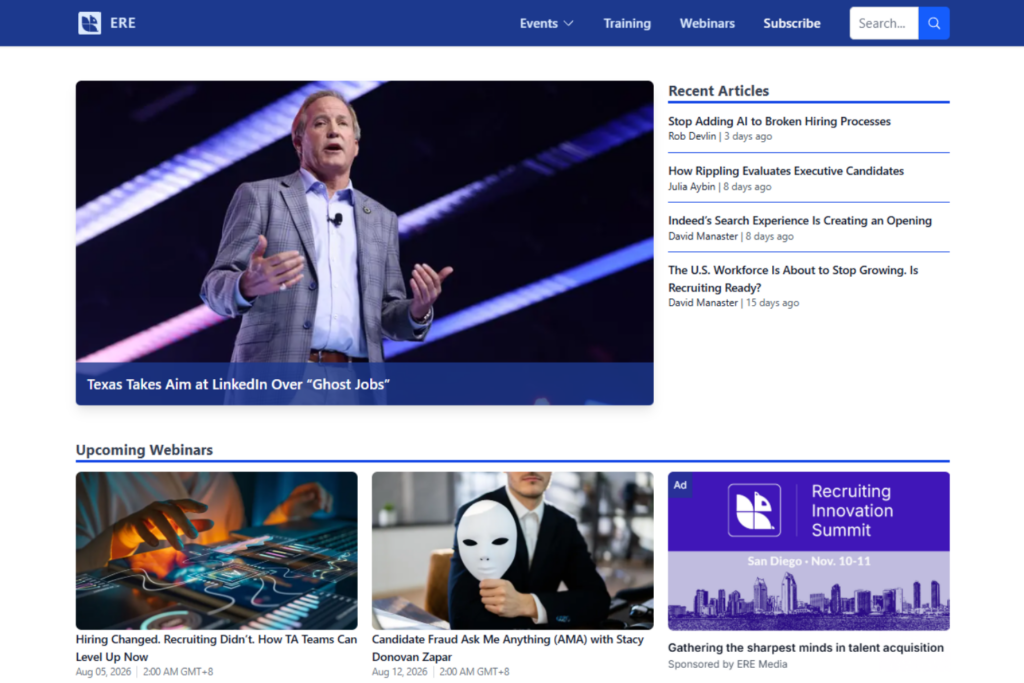Open "Gathering the sharpest minds in talent acquisition"

805,648
